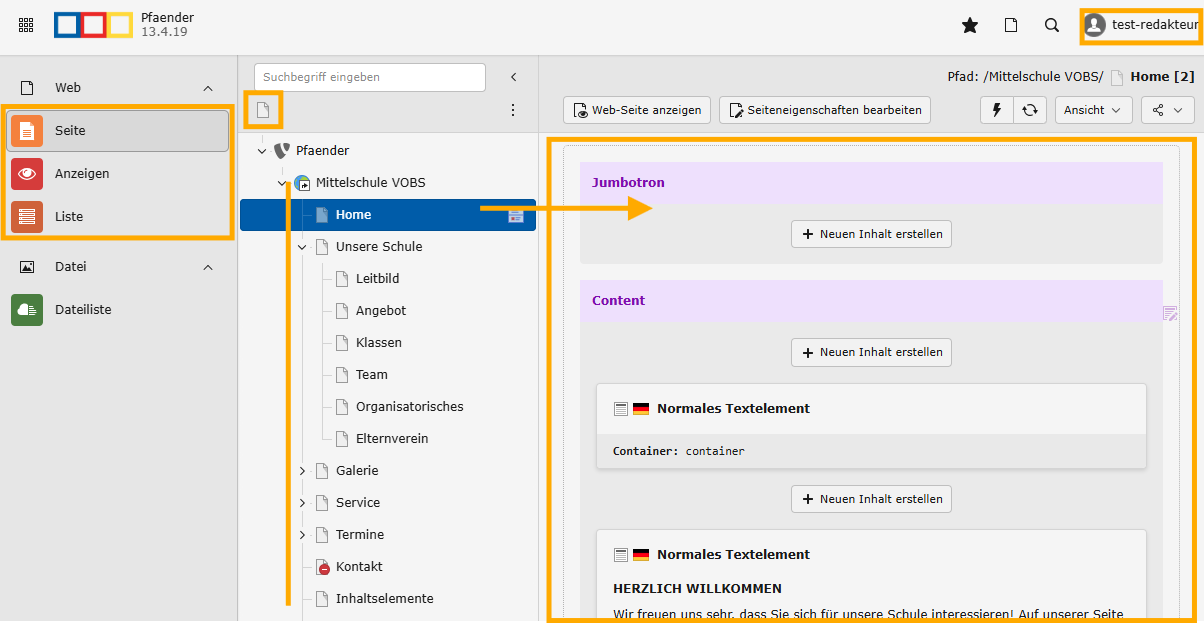Switch to the Anzeigen module

[x=82, y=173]
